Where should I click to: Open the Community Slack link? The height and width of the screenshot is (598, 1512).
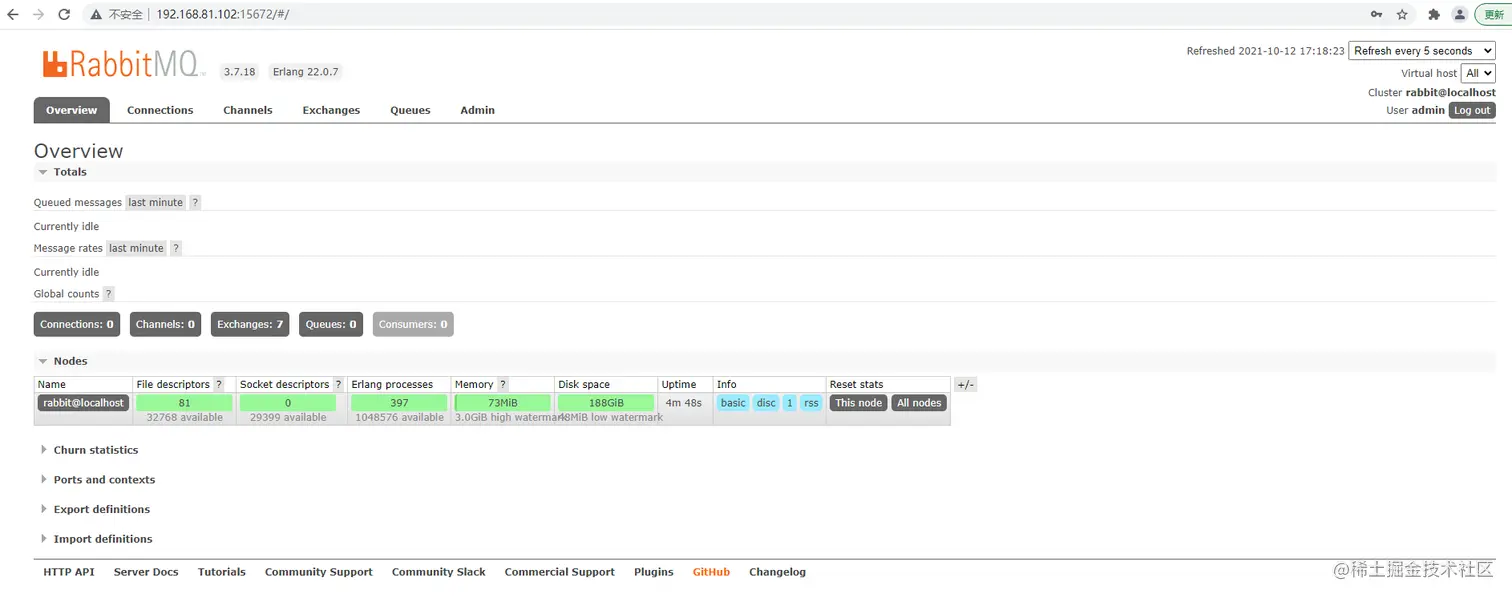(439, 572)
